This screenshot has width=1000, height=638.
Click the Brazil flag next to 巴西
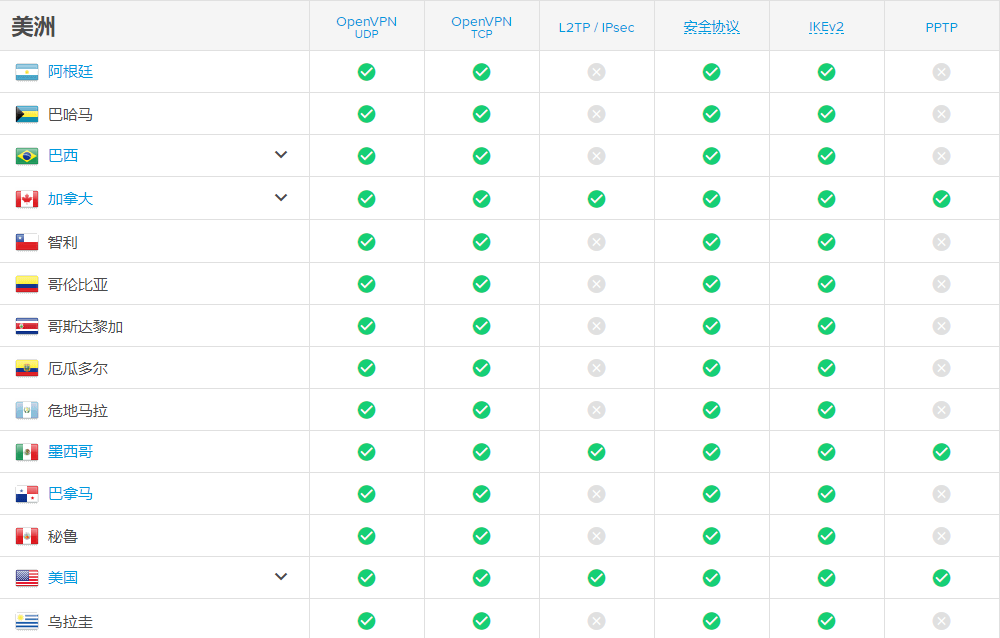(x=27, y=156)
